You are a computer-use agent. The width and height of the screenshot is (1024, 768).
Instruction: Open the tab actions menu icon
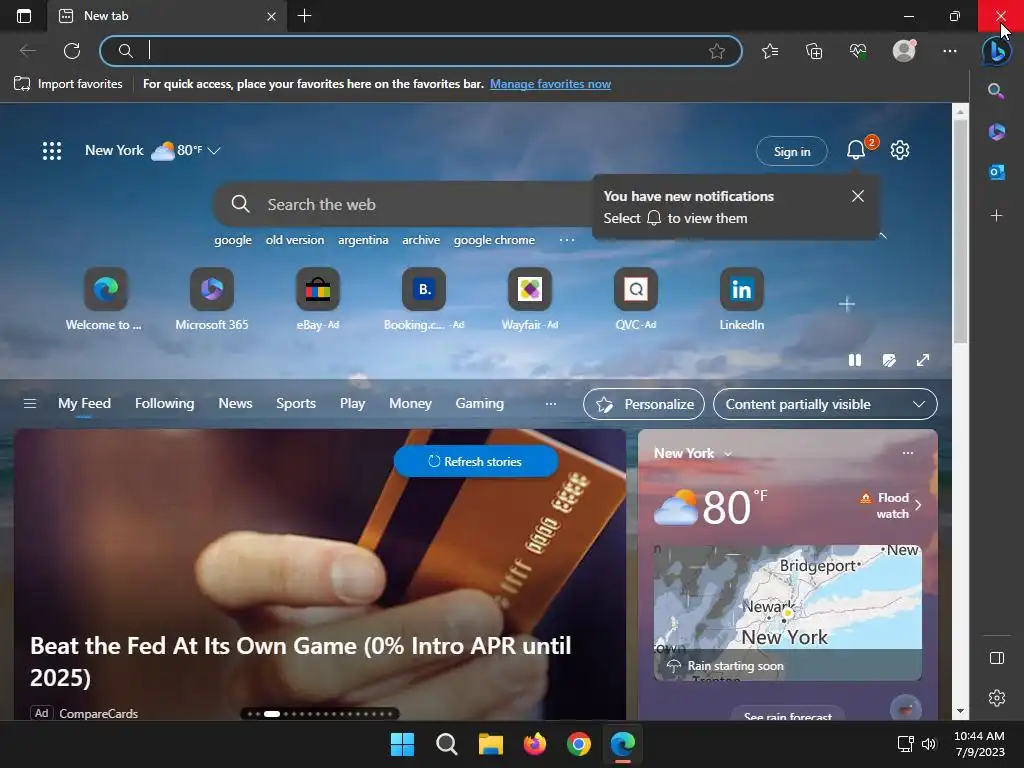(x=24, y=16)
